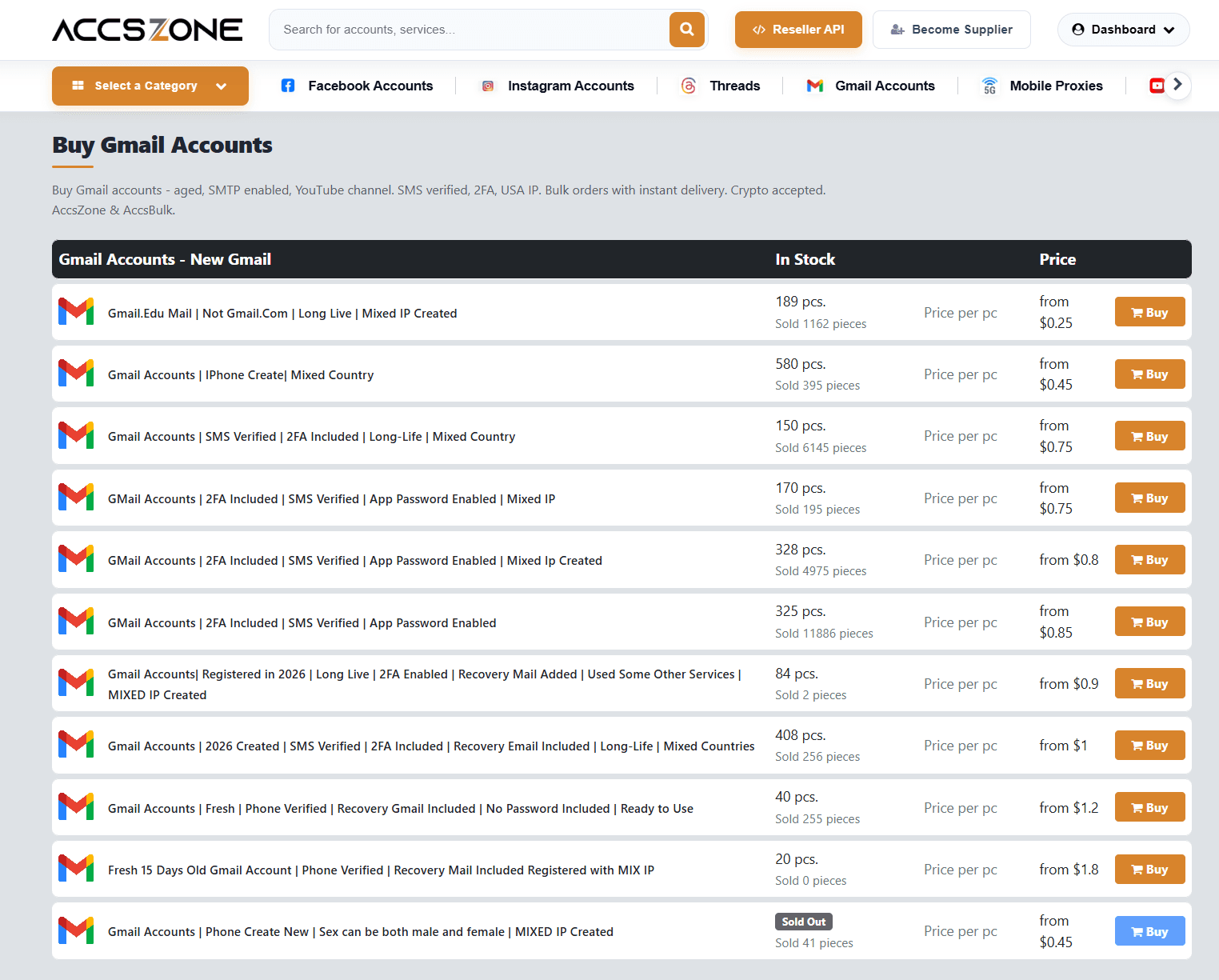Buy 2026 Created accounts at $1

tap(1149, 745)
